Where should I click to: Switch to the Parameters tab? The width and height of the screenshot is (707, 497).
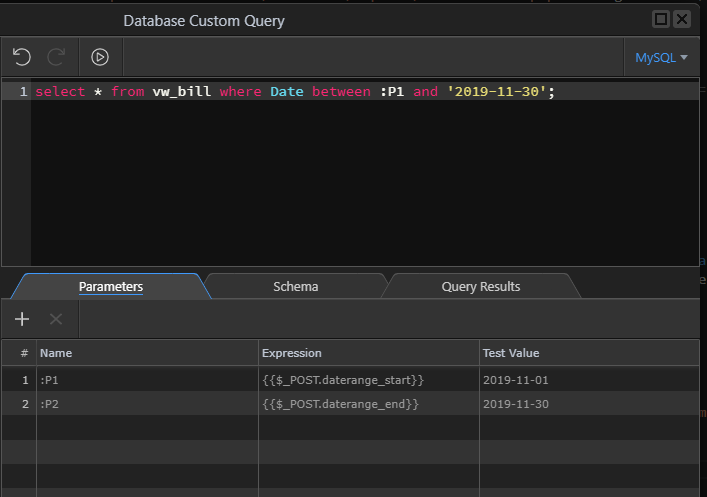pyautogui.click(x=111, y=286)
